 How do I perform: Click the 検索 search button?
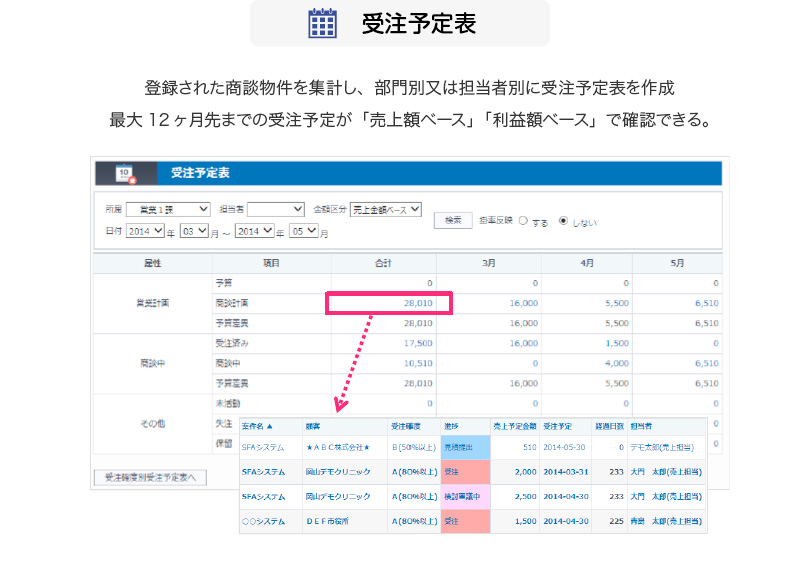pos(452,220)
